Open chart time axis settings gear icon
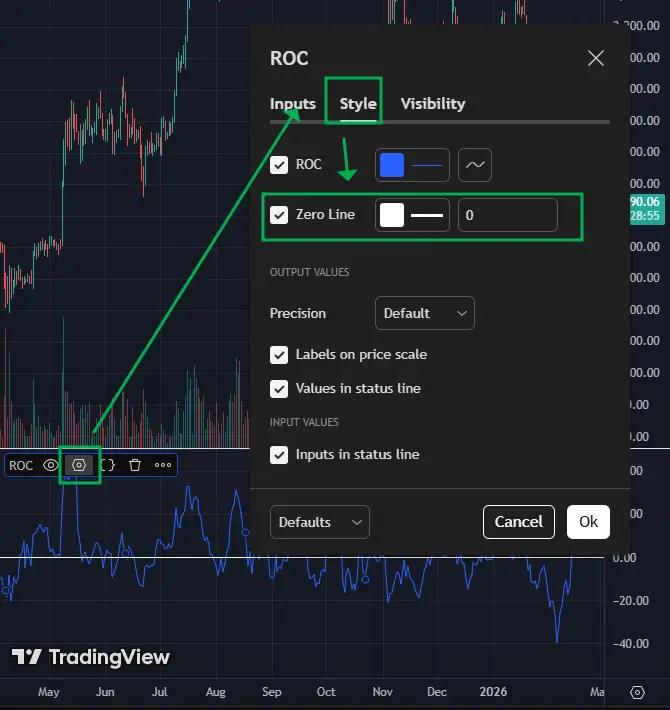The height and width of the screenshot is (710, 670). point(637,692)
